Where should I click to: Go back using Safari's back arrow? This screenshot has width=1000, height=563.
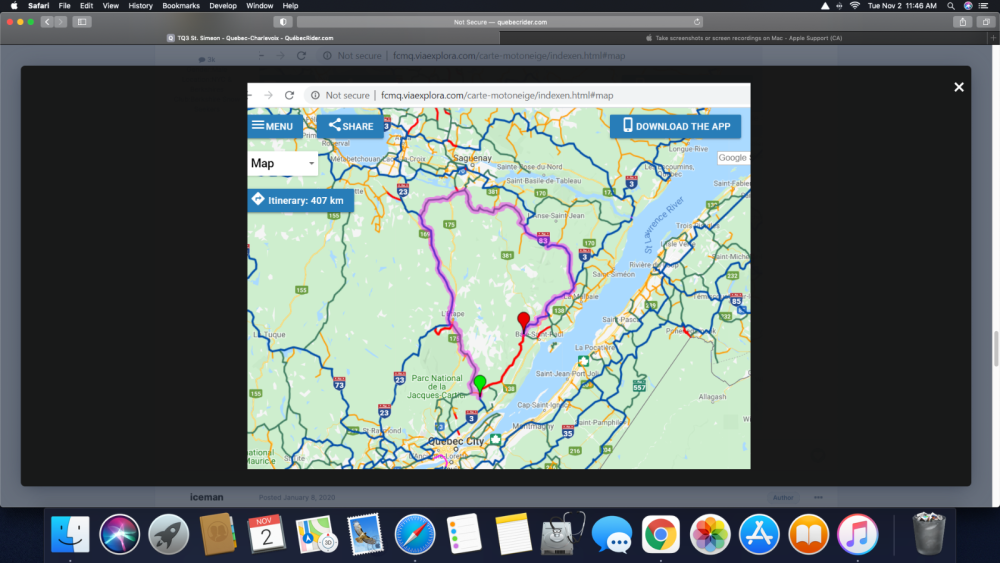[x=47, y=22]
